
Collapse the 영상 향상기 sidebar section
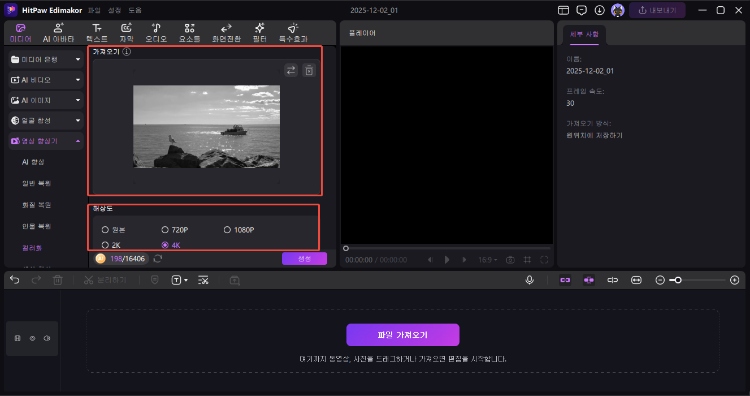(46, 141)
